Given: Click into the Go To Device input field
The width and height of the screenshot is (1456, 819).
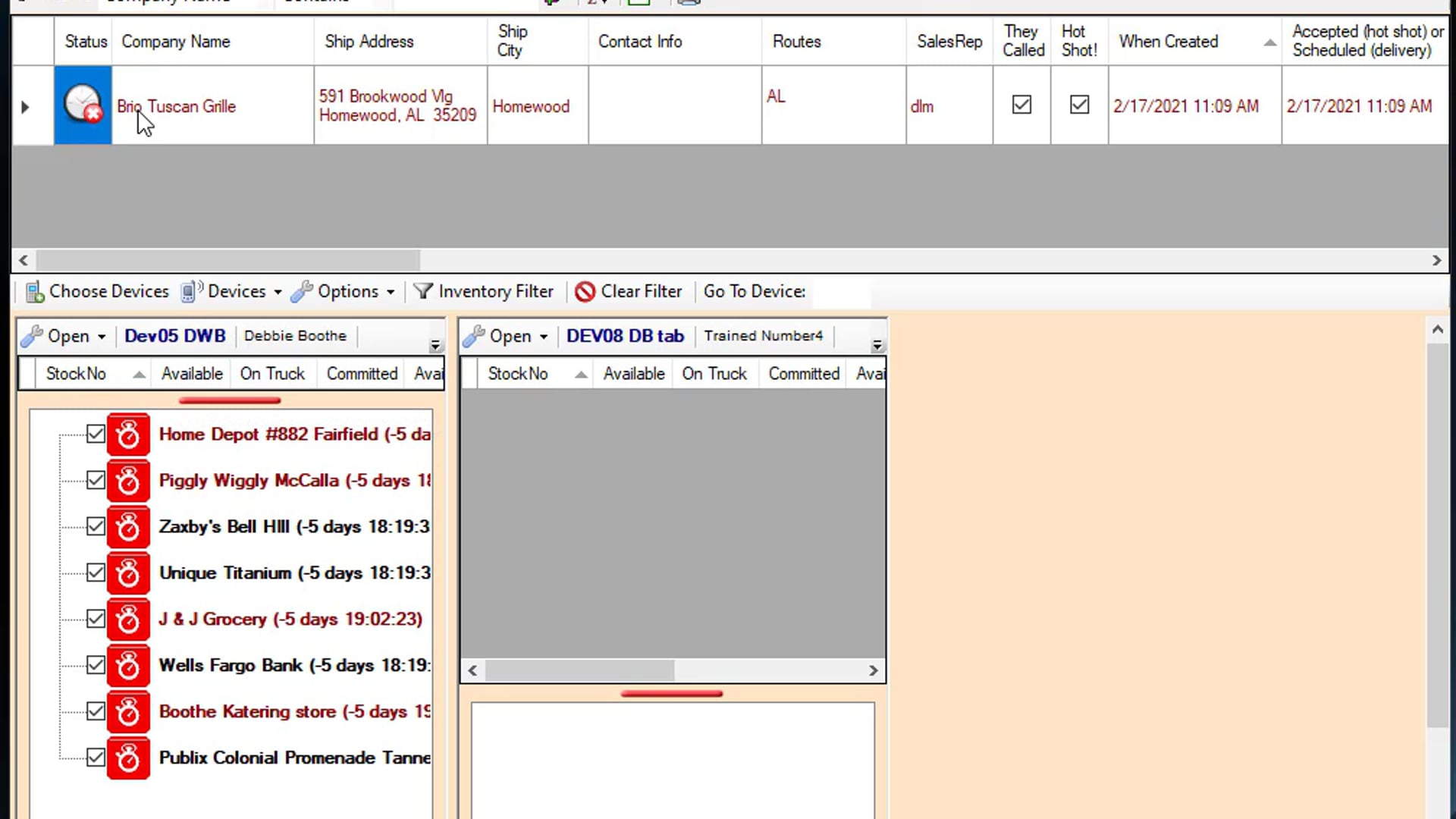Looking at the screenshot, I should pos(840,291).
